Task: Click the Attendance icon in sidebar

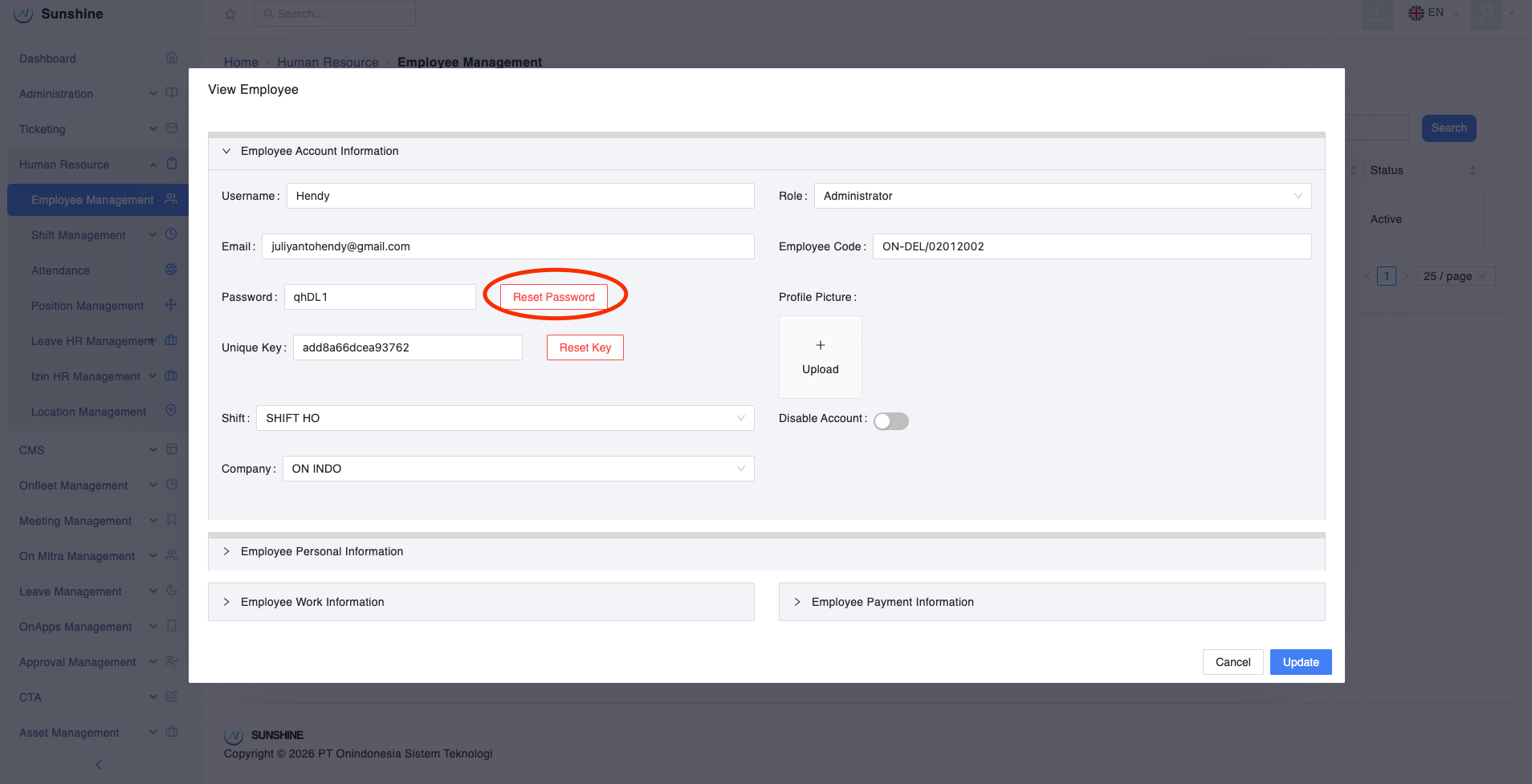Action: tap(171, 270)
